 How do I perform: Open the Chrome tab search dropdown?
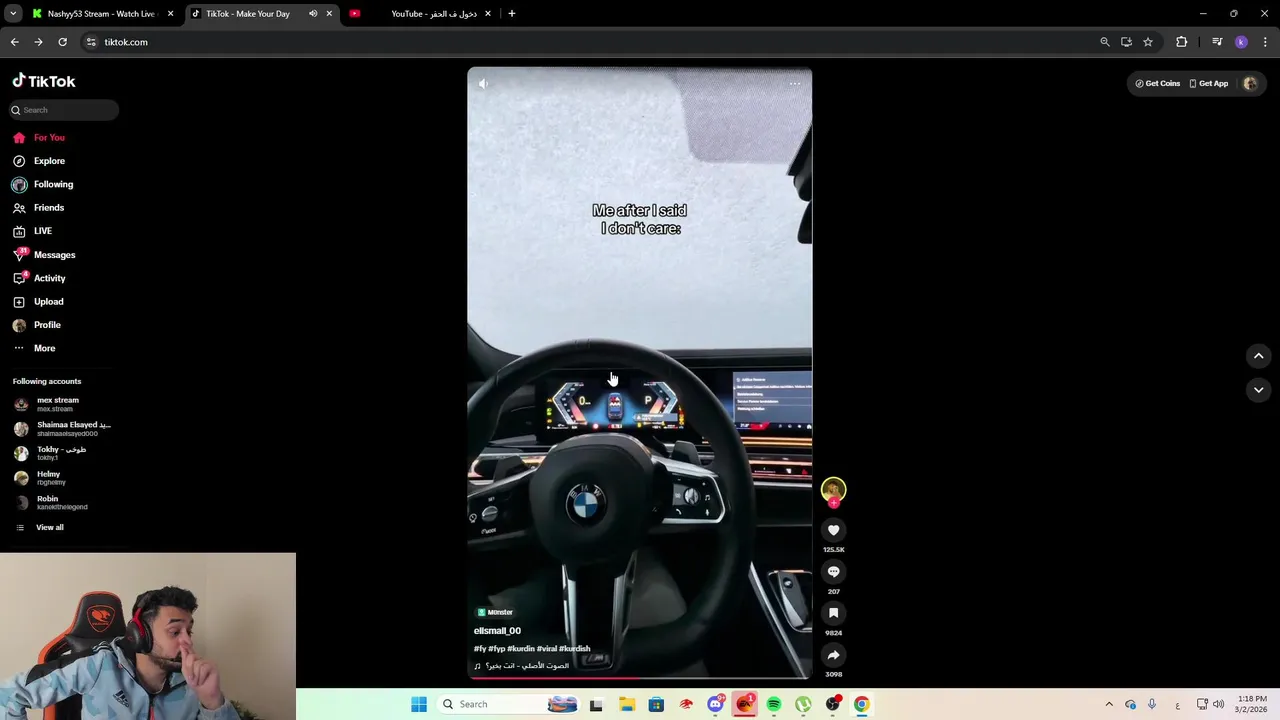(x=13, y=14)
